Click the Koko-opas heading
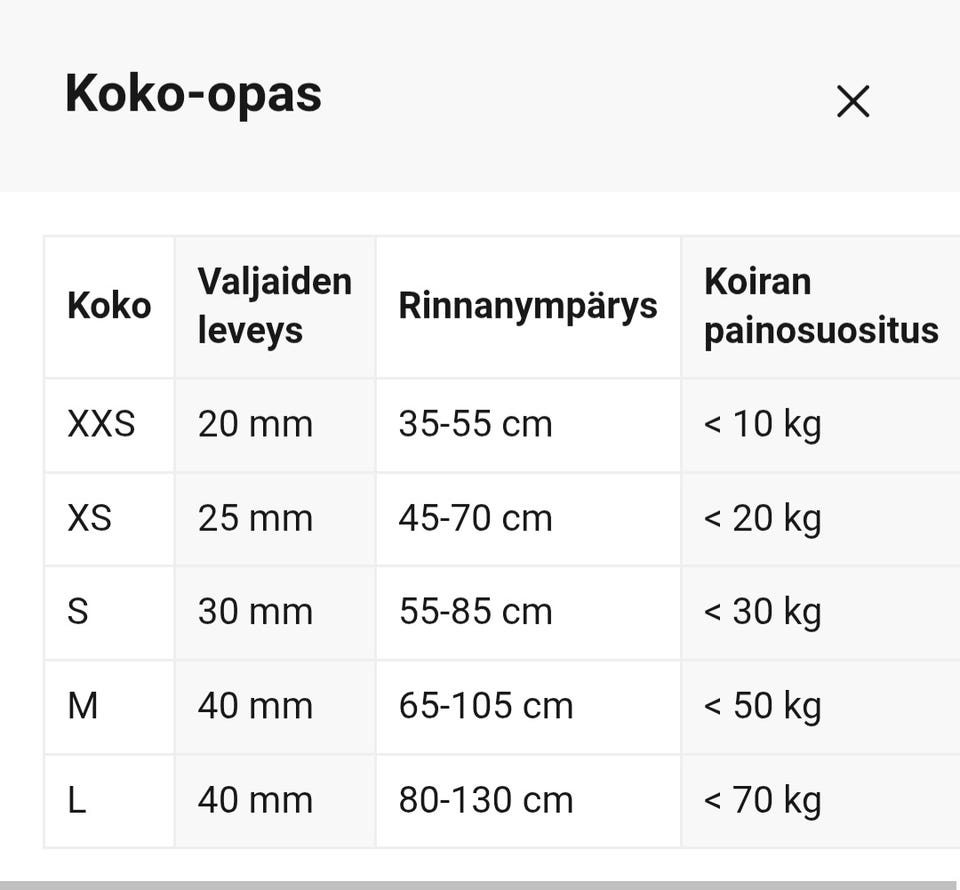The height and width of the screenshot is (890, 960). (192, 94)
